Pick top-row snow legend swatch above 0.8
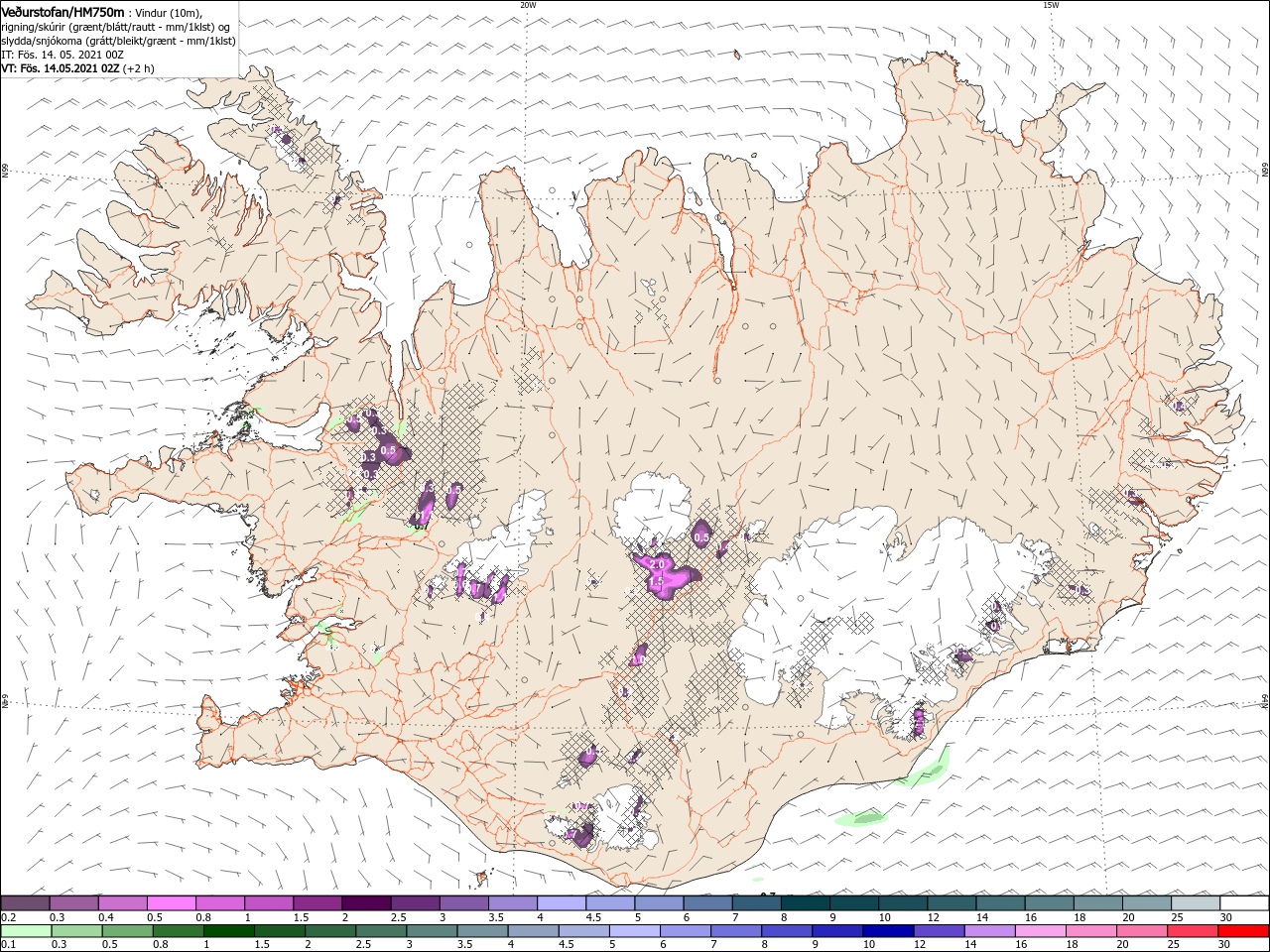This screenshot has height=952, width=1270. click(219, 903)
